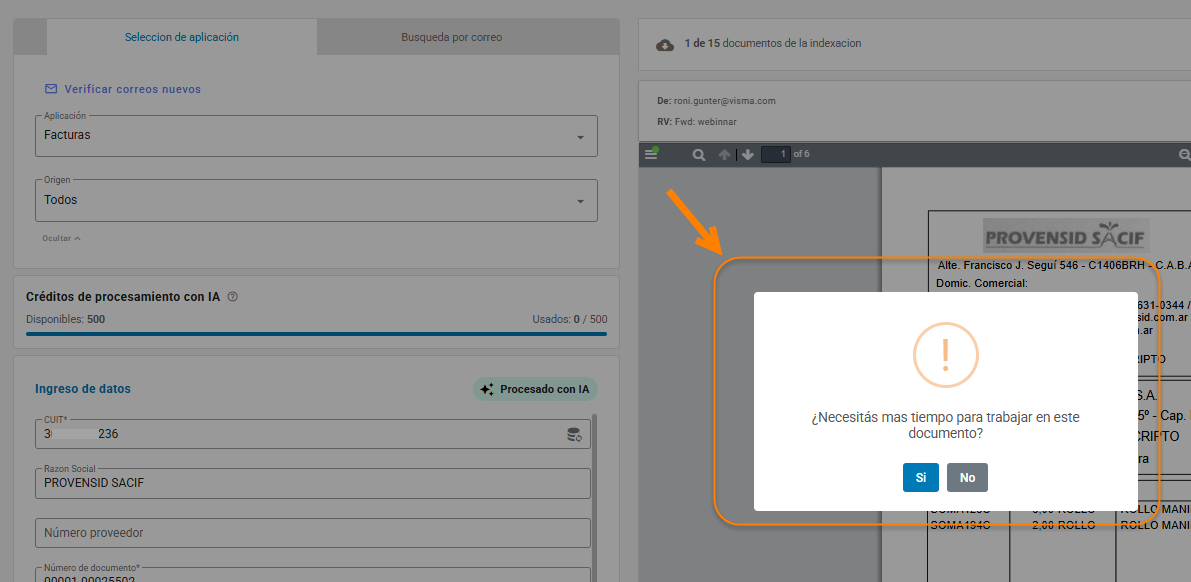The height and width of the screenshot is (582, 1191).
Task: Click the '¿Necesitás mas tiempo' dialog message
Action: tap(945, 425)
